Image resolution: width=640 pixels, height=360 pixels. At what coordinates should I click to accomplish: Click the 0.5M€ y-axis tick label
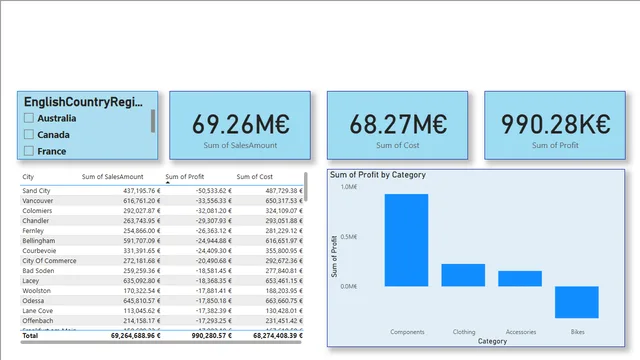(349, 237)
